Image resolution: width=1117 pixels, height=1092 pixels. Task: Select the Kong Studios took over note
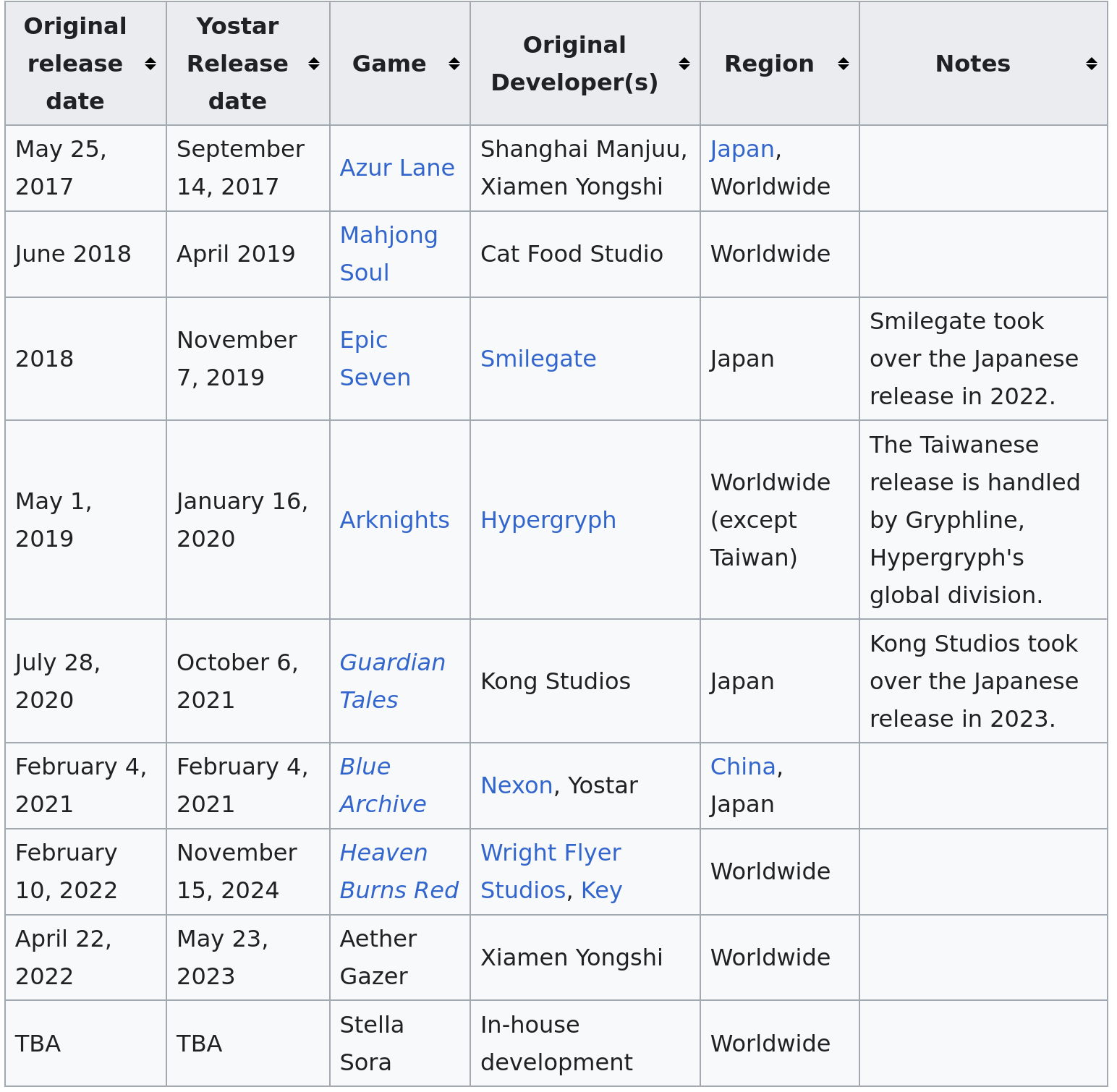(983, 681)
